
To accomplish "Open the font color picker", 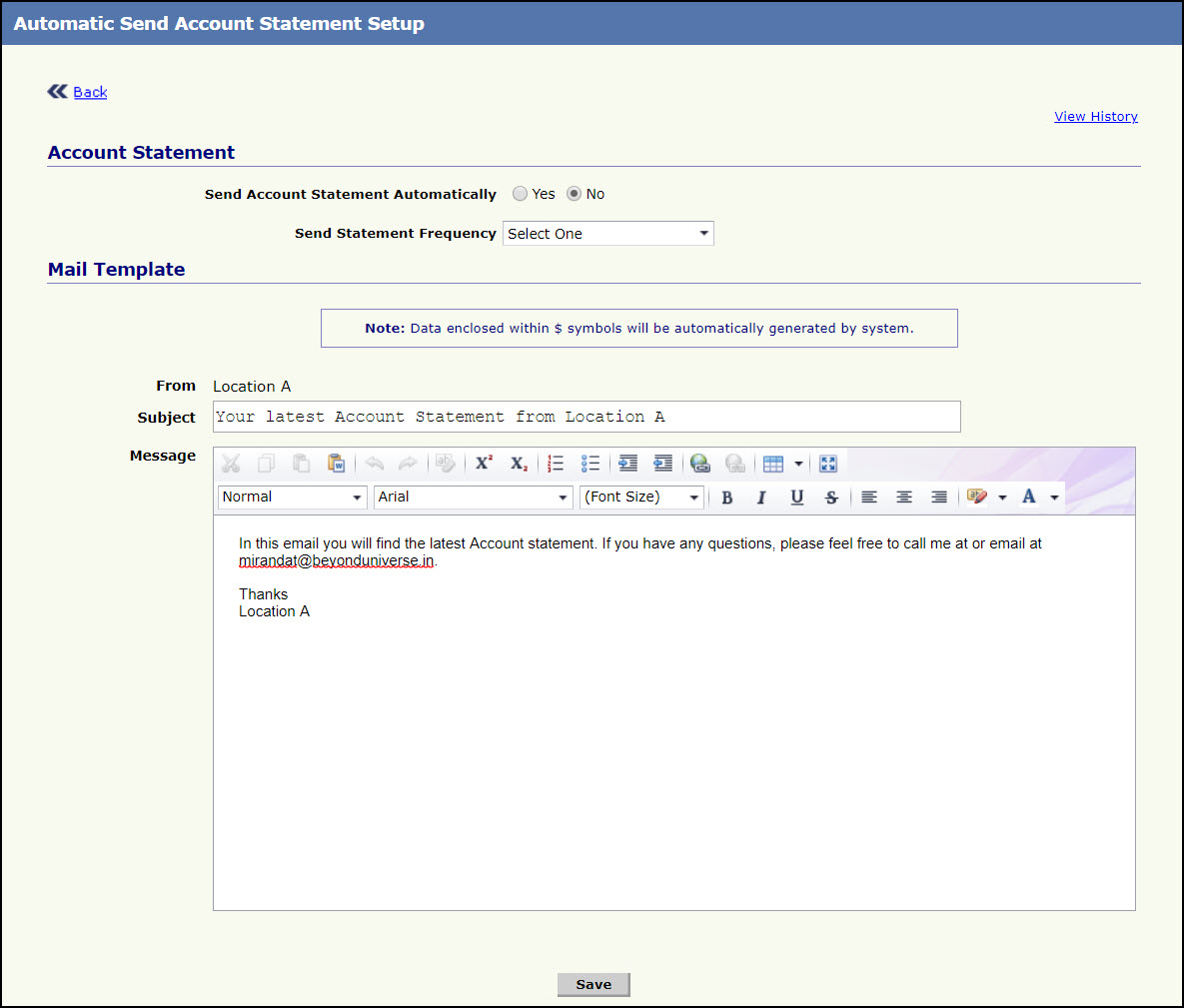I will (x=1028, y=497).
